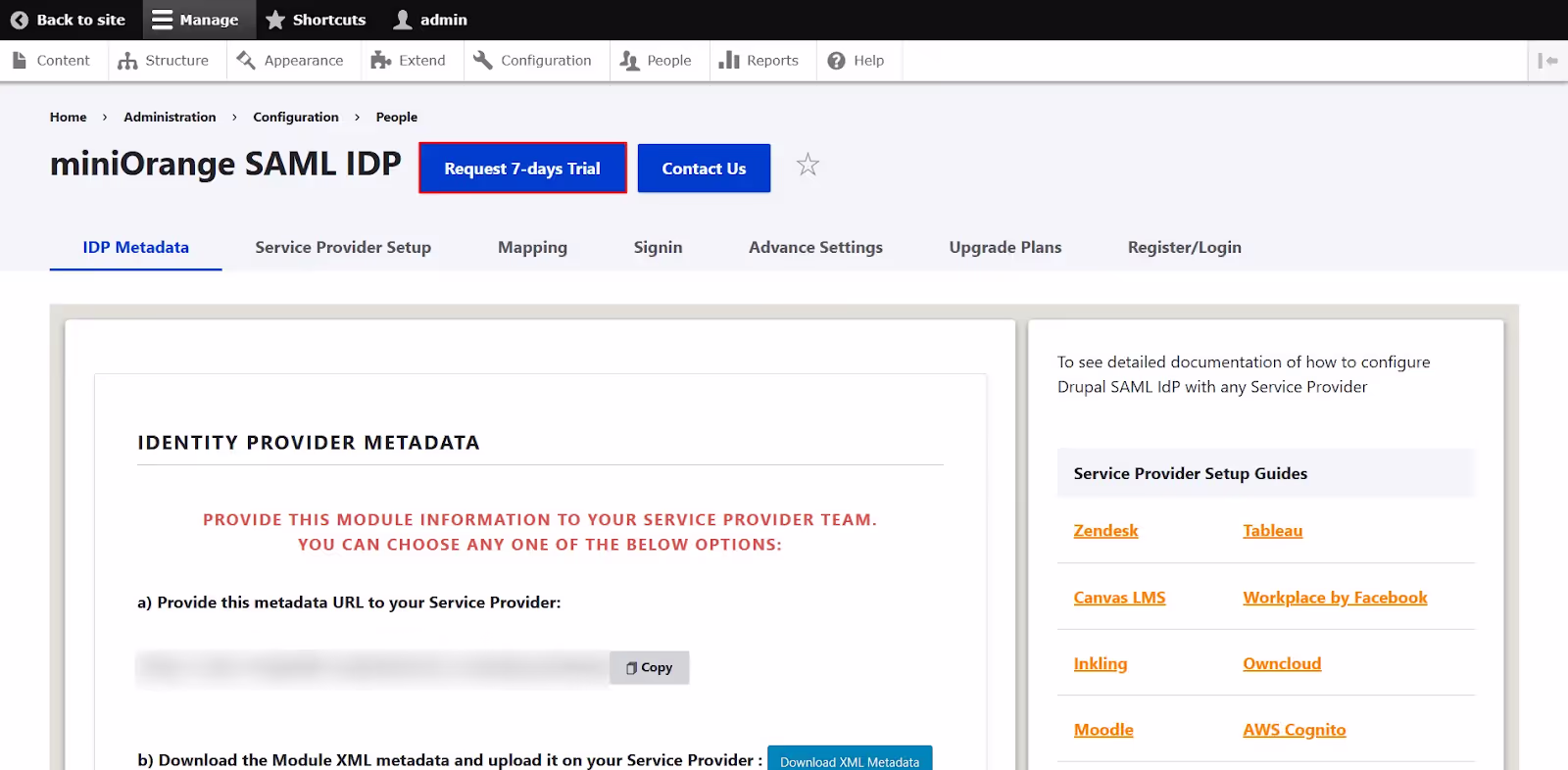Click the miniOrange SAML IDP title
This screenshot has width=1568, height=770.
(225, 164)
